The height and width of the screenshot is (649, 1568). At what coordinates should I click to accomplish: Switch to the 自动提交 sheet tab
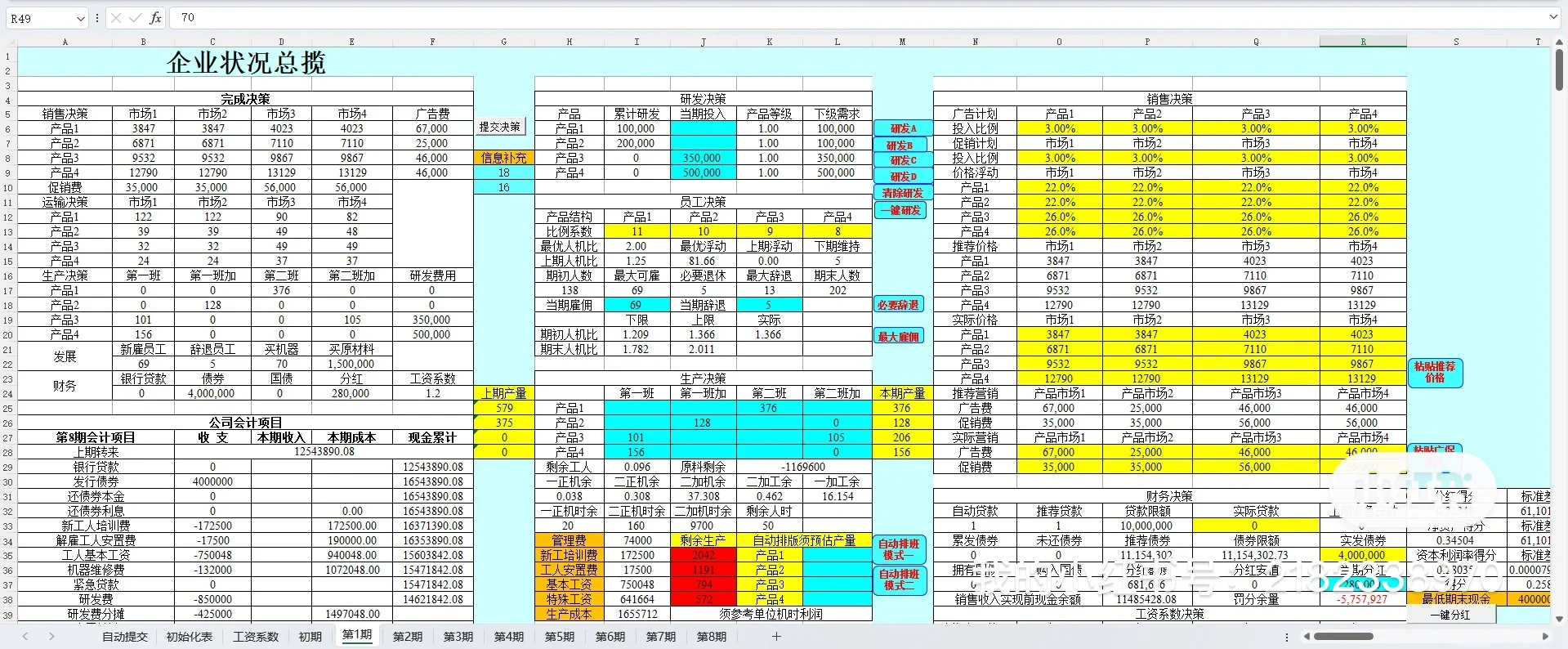pyautogui.click(x=124, y=636)
